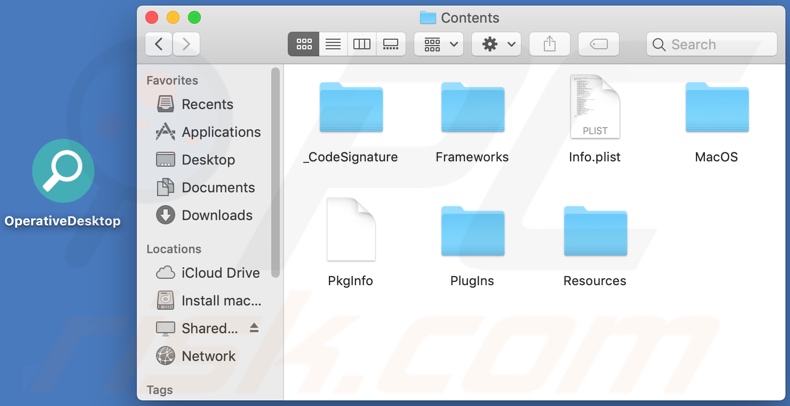Switch to column view
The image size is (790, 406).
[x=362, y=44]
